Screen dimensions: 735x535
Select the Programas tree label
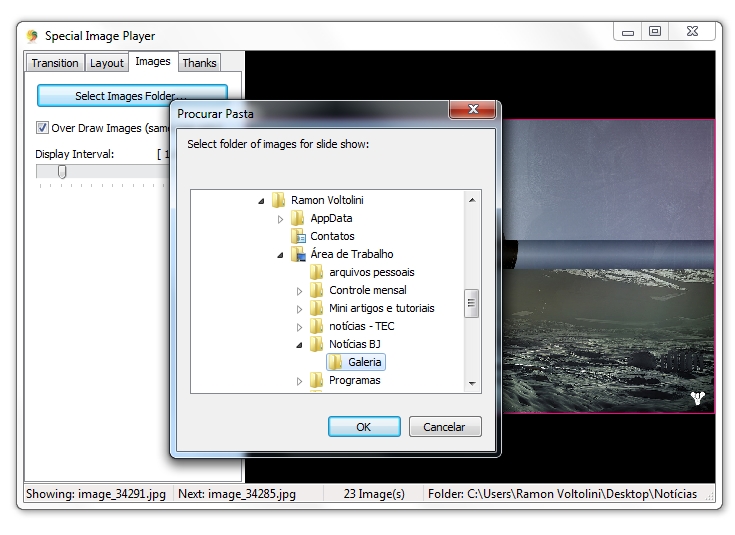point(354,380)
